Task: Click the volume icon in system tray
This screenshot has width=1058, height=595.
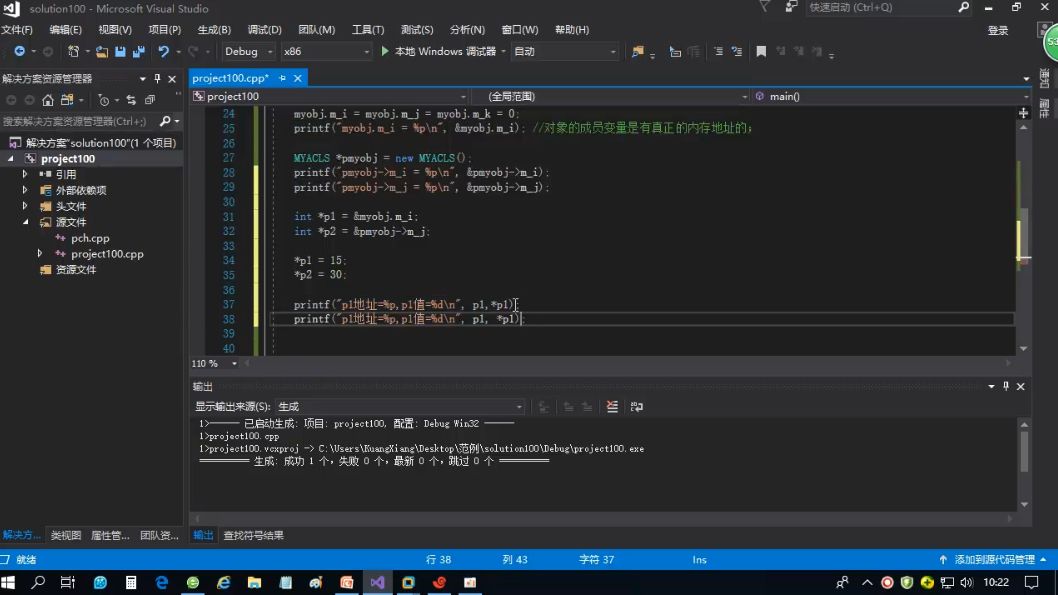Action: [966, 582]
